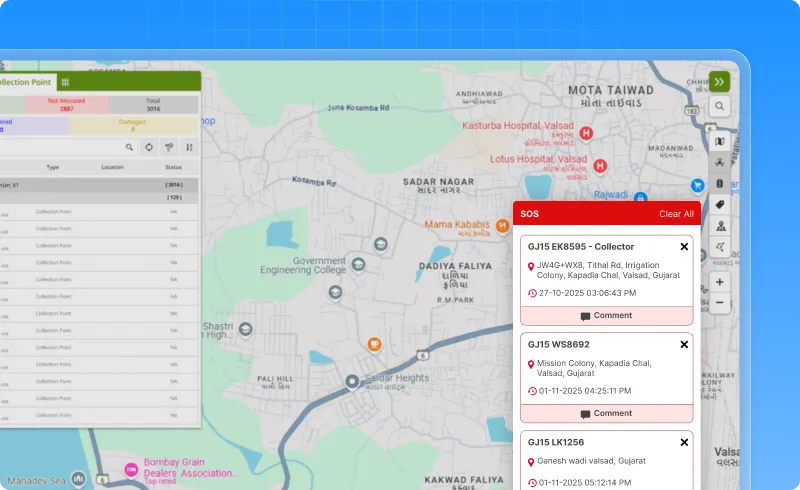Open Comment for GJ15 WS8692 alert
The width and height of the screenshot is (800, 490).
(606, 413)
